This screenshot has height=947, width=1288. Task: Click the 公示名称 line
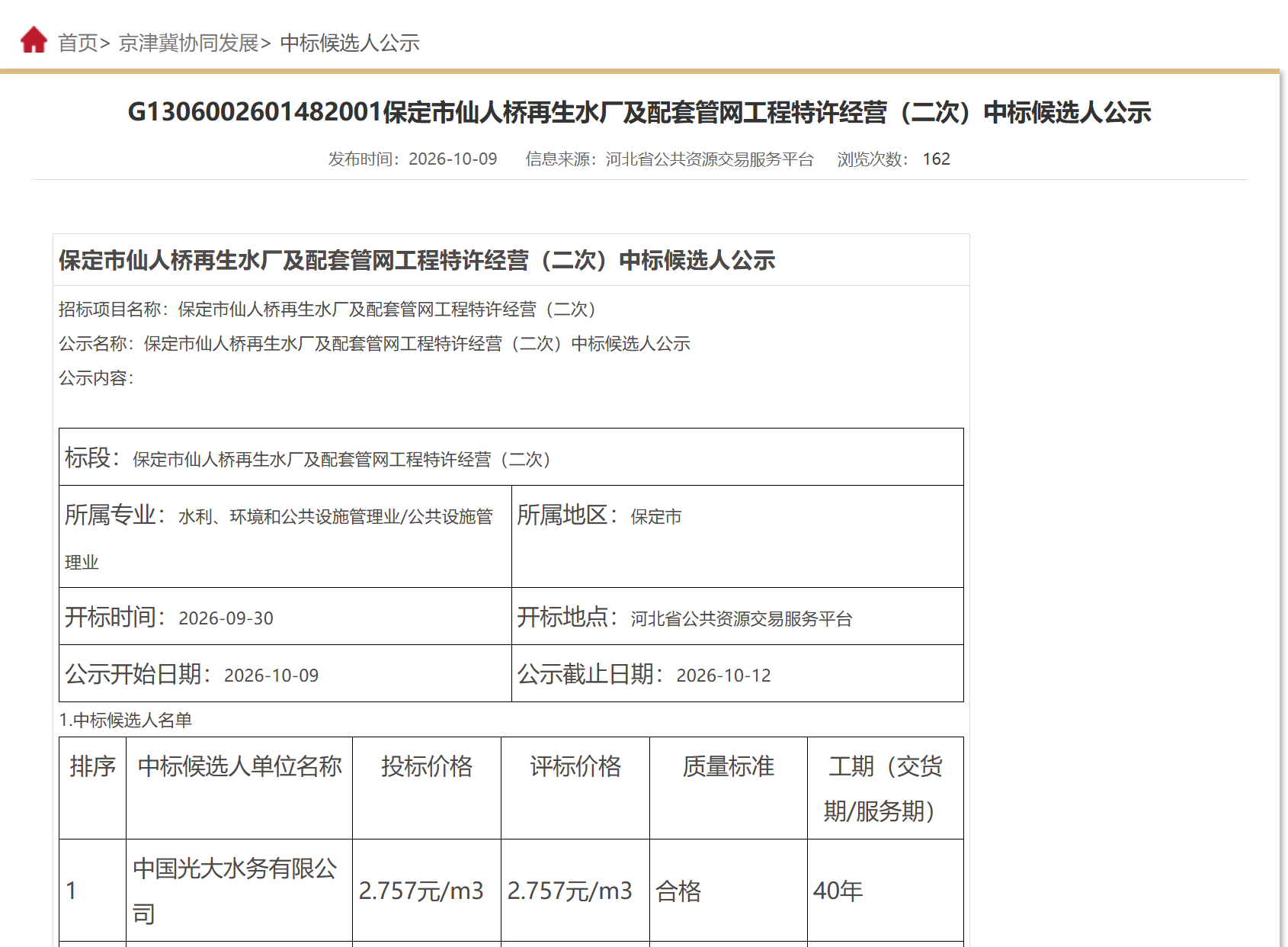[x=374, y=344]
